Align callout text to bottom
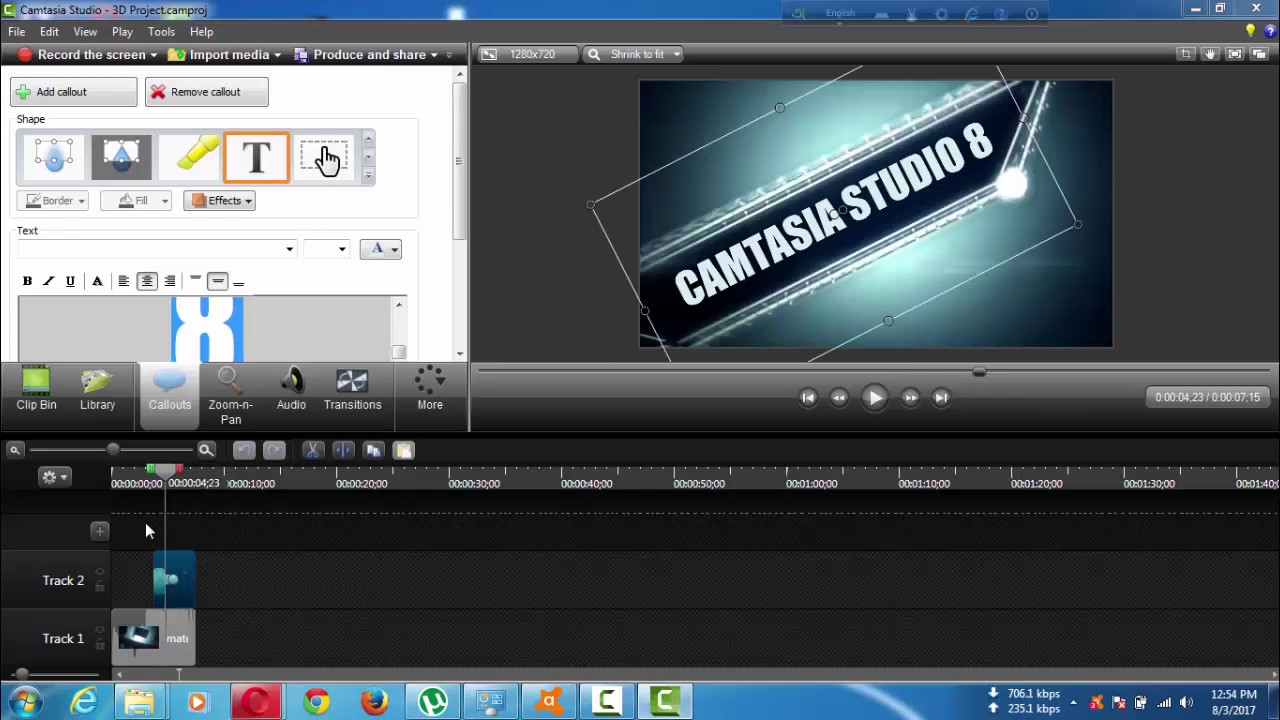Viewport: 1280px width, 720px height. 239,281
